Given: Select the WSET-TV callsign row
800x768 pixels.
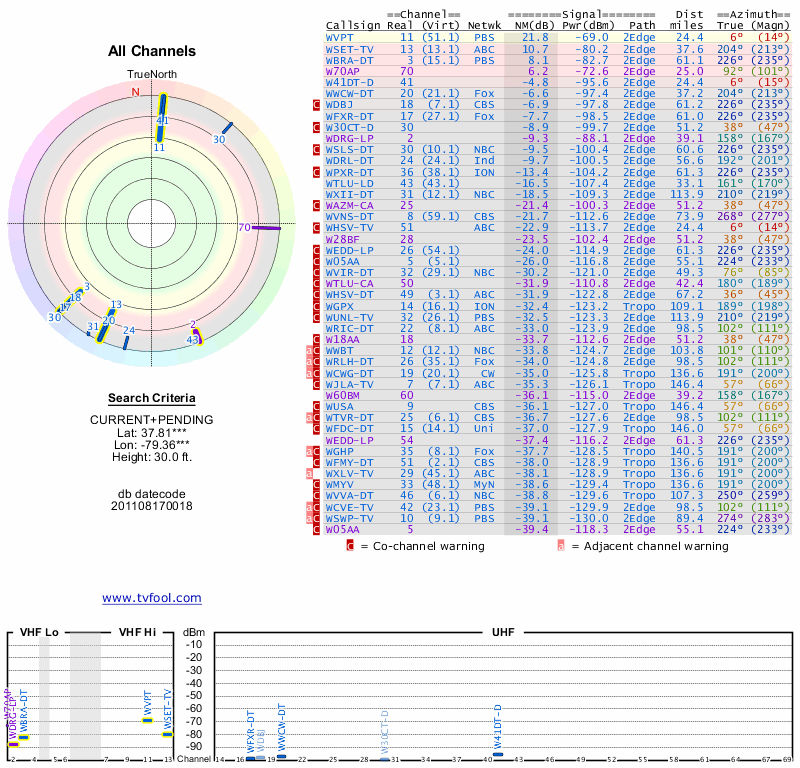Looking at the screenshot, I should coord(350,48).
